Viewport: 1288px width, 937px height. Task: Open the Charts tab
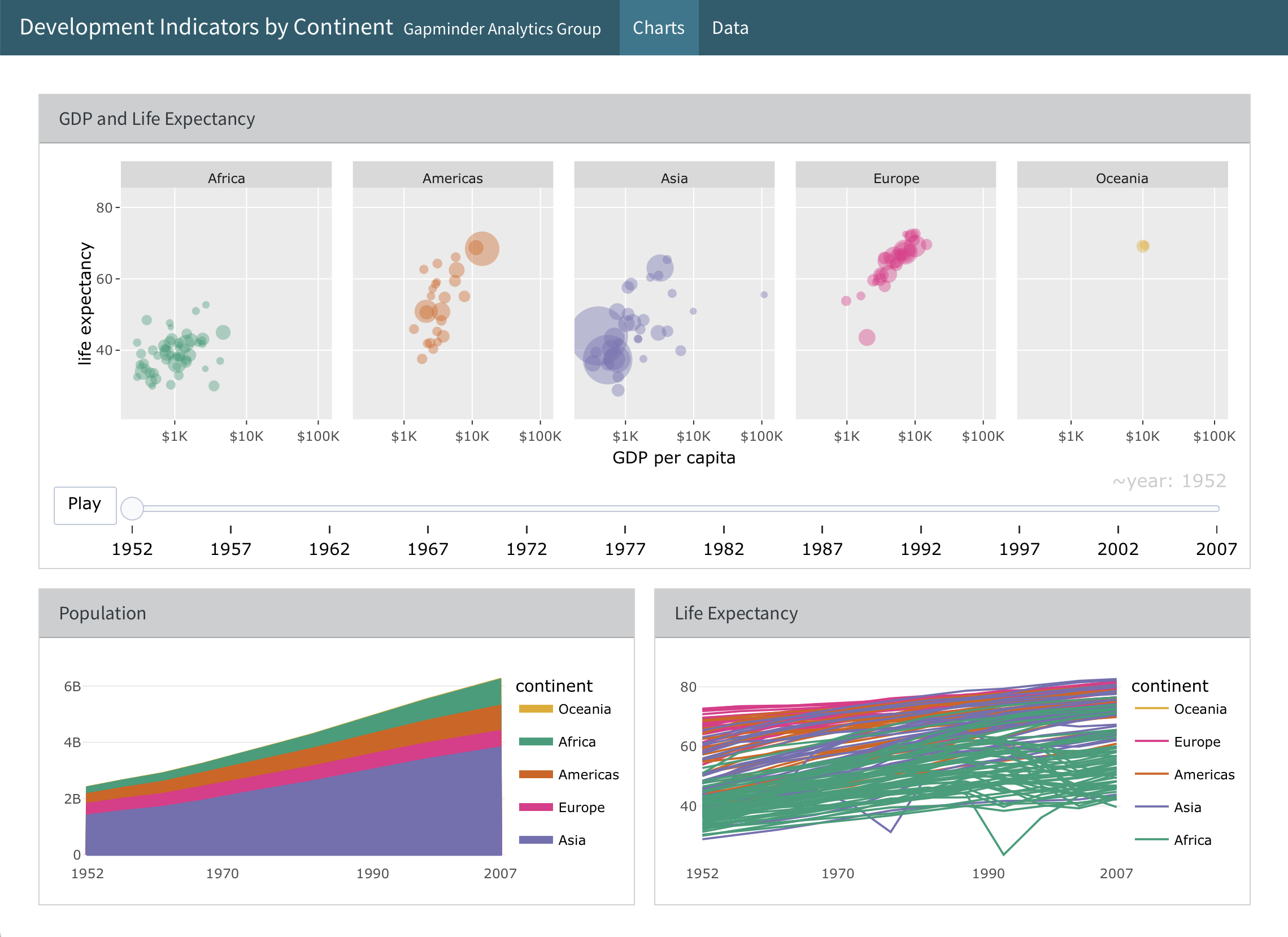(x=658, y=28)
